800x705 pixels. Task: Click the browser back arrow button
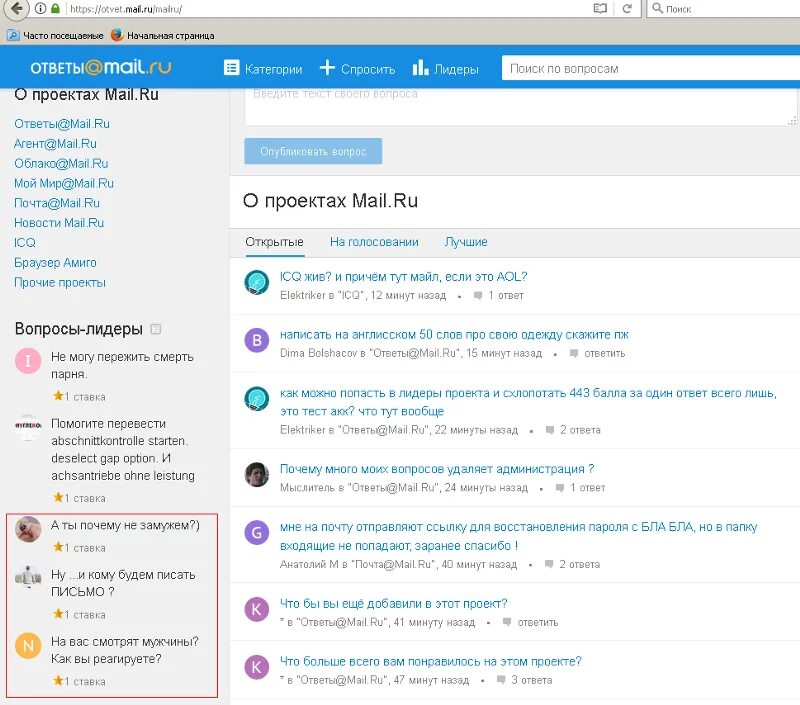pos(16,8)
